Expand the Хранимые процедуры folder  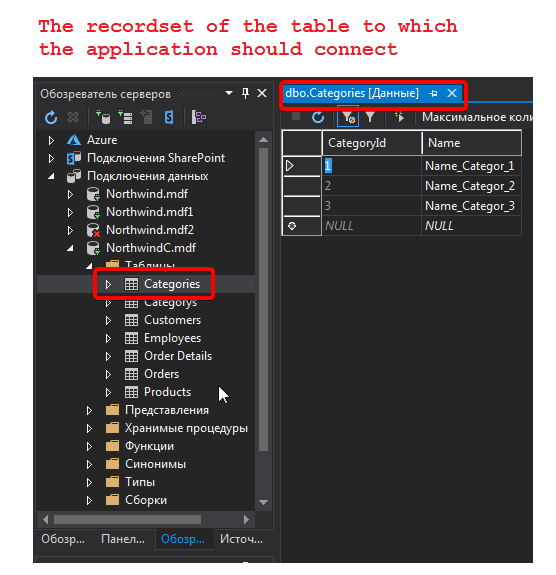89,428
